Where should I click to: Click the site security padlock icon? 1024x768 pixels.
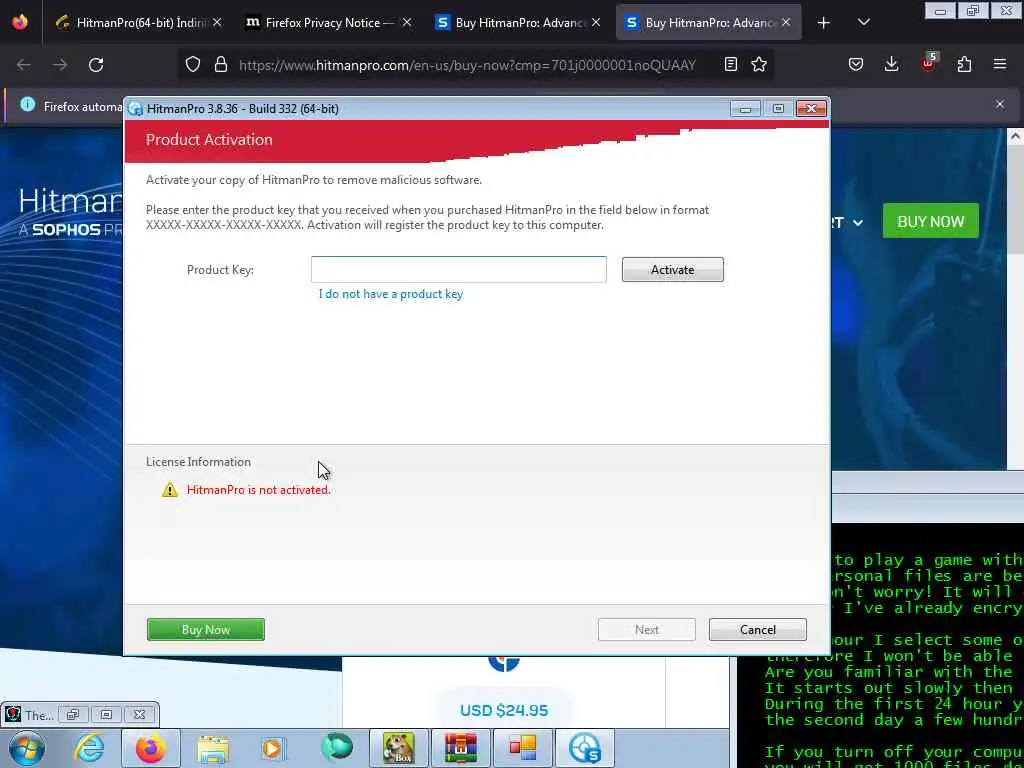[221, 64]
